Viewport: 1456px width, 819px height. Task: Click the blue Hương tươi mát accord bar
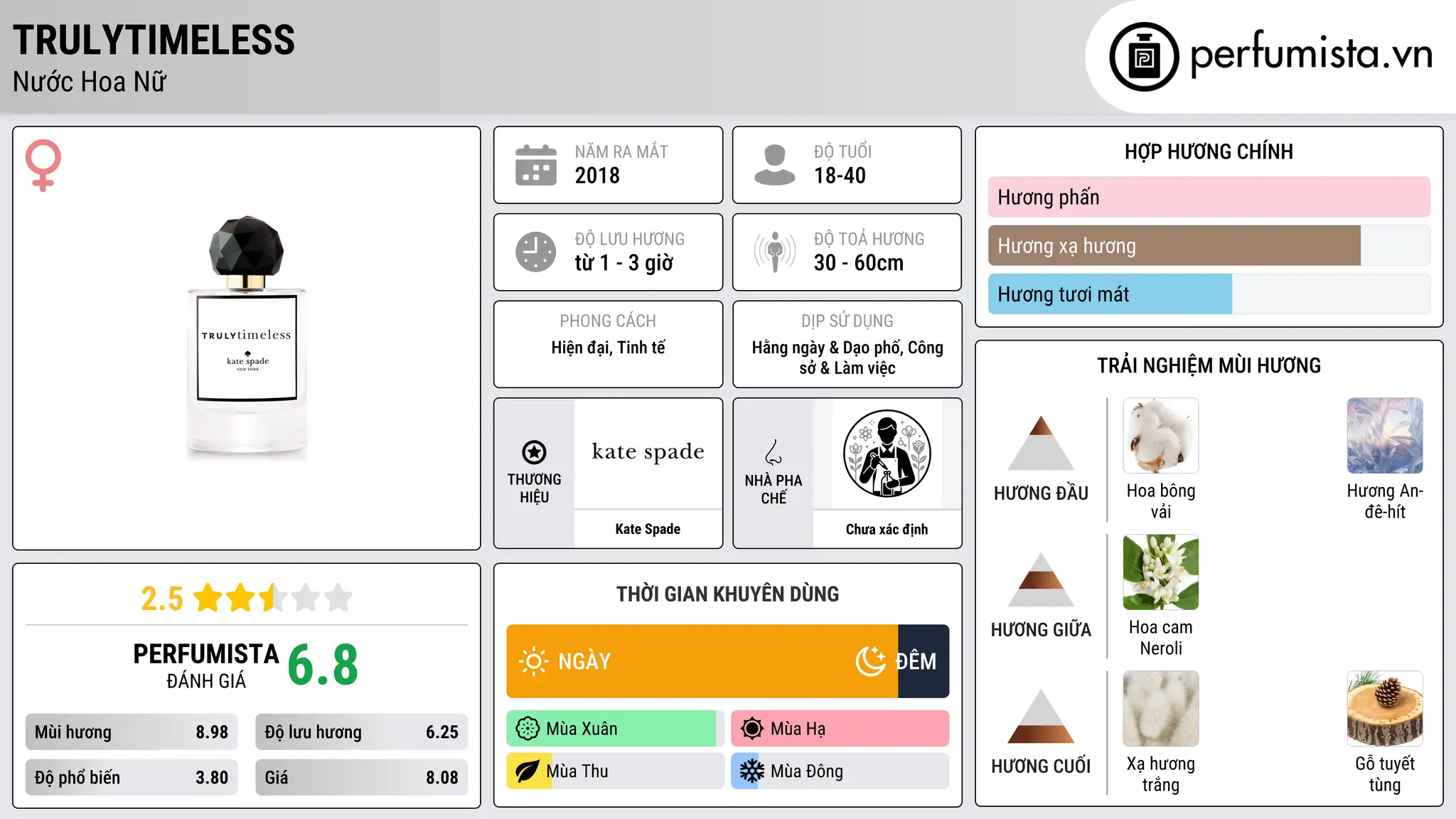[x=1110, y=294]
